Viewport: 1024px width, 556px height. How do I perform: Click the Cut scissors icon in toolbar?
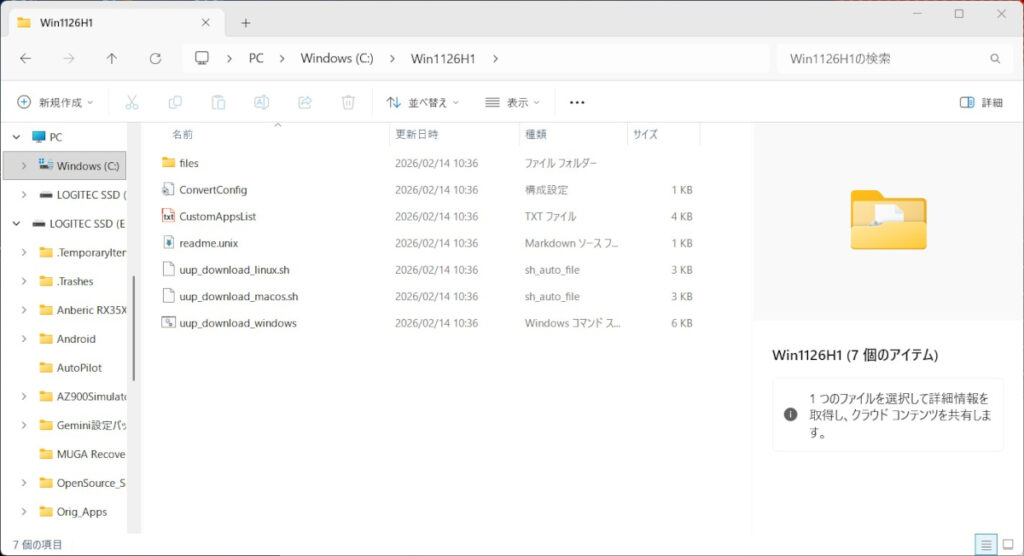click(132, 102)
